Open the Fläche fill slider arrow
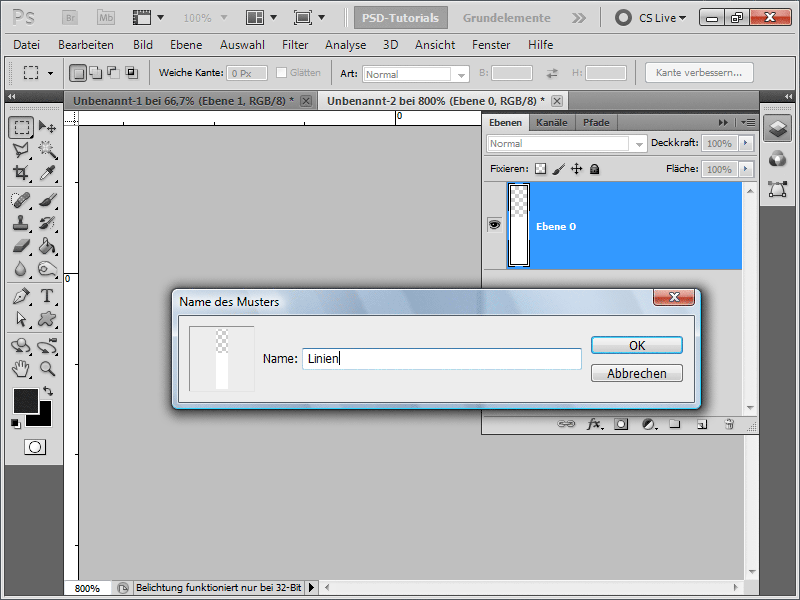Image resolution: width=800 pixels, height=600 pixels. tap(746, 169)
